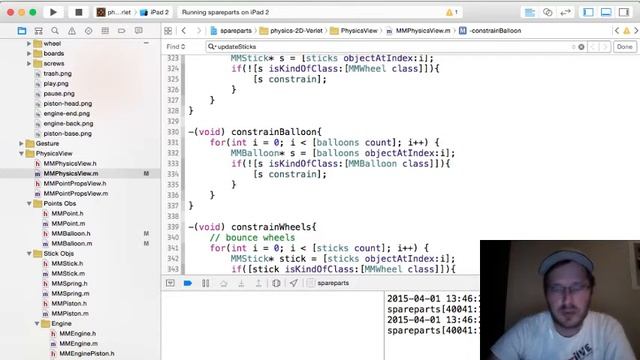The height and width of the screenshot is (360, 640).
Task: Select the Standard editor
Action: coord(530,12)
